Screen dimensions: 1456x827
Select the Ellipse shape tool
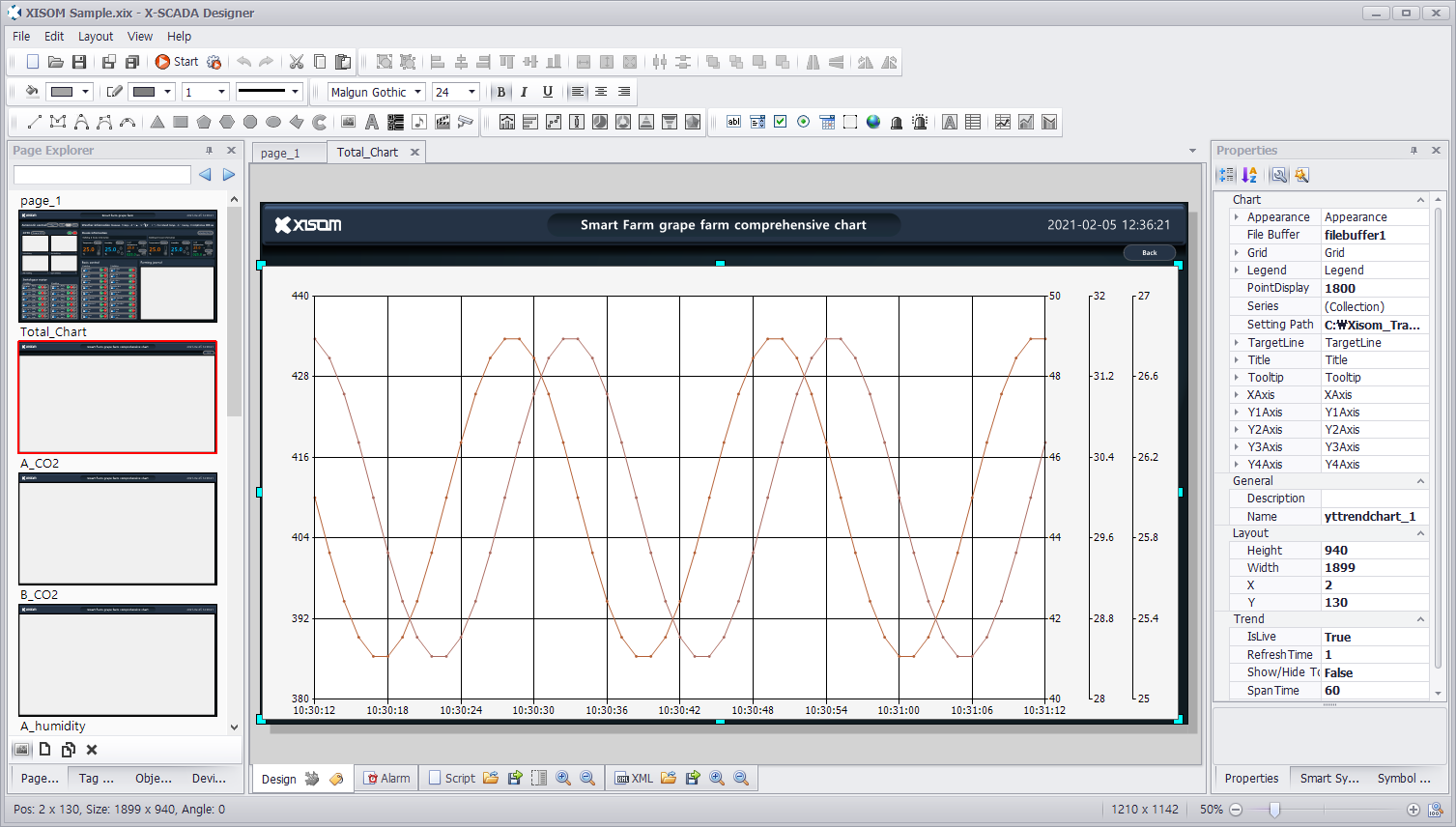[273, 122]
